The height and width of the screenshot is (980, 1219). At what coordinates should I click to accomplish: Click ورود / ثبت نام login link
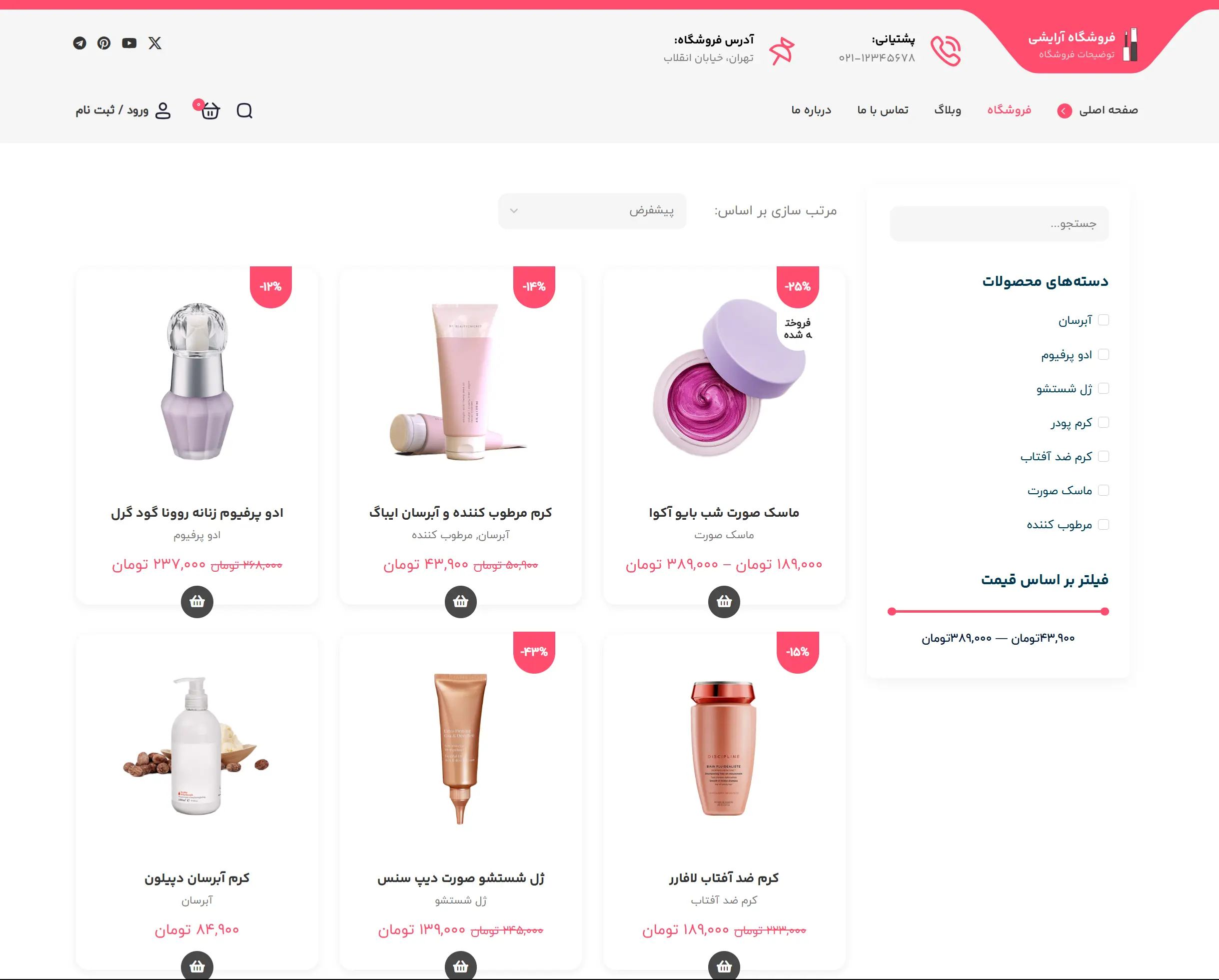tap(112, 110)
